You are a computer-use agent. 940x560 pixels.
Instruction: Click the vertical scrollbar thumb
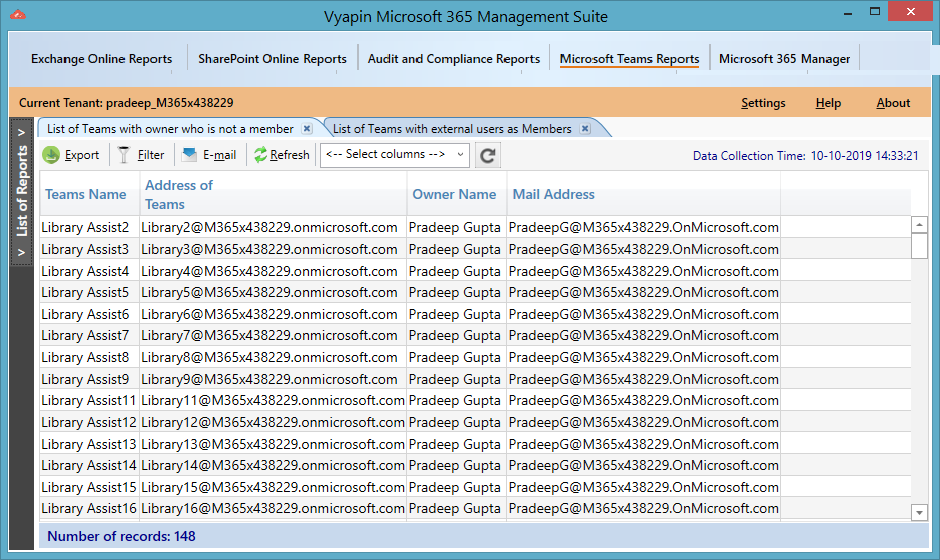(919, 246)
